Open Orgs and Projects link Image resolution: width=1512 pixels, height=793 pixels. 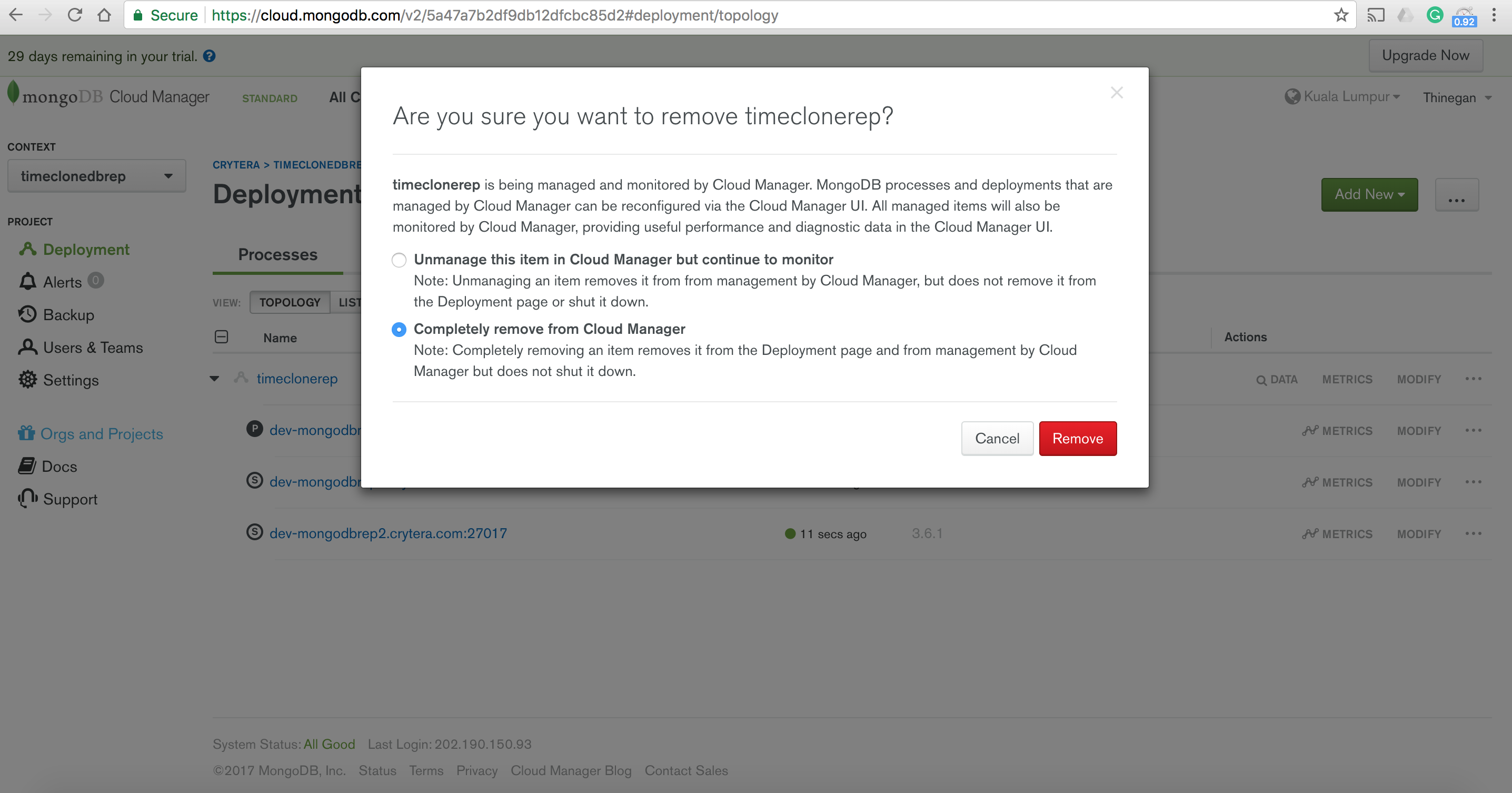click(91, 434)
